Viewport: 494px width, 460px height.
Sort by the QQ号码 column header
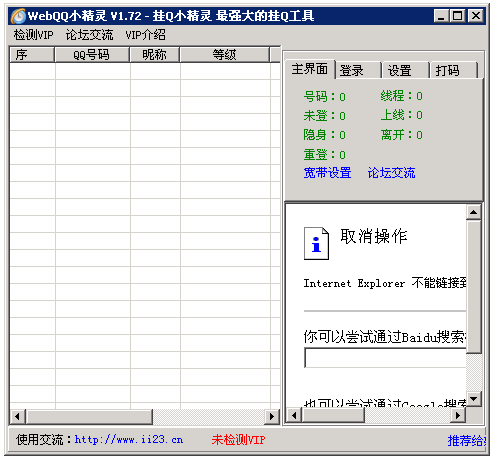click(92, 55)
